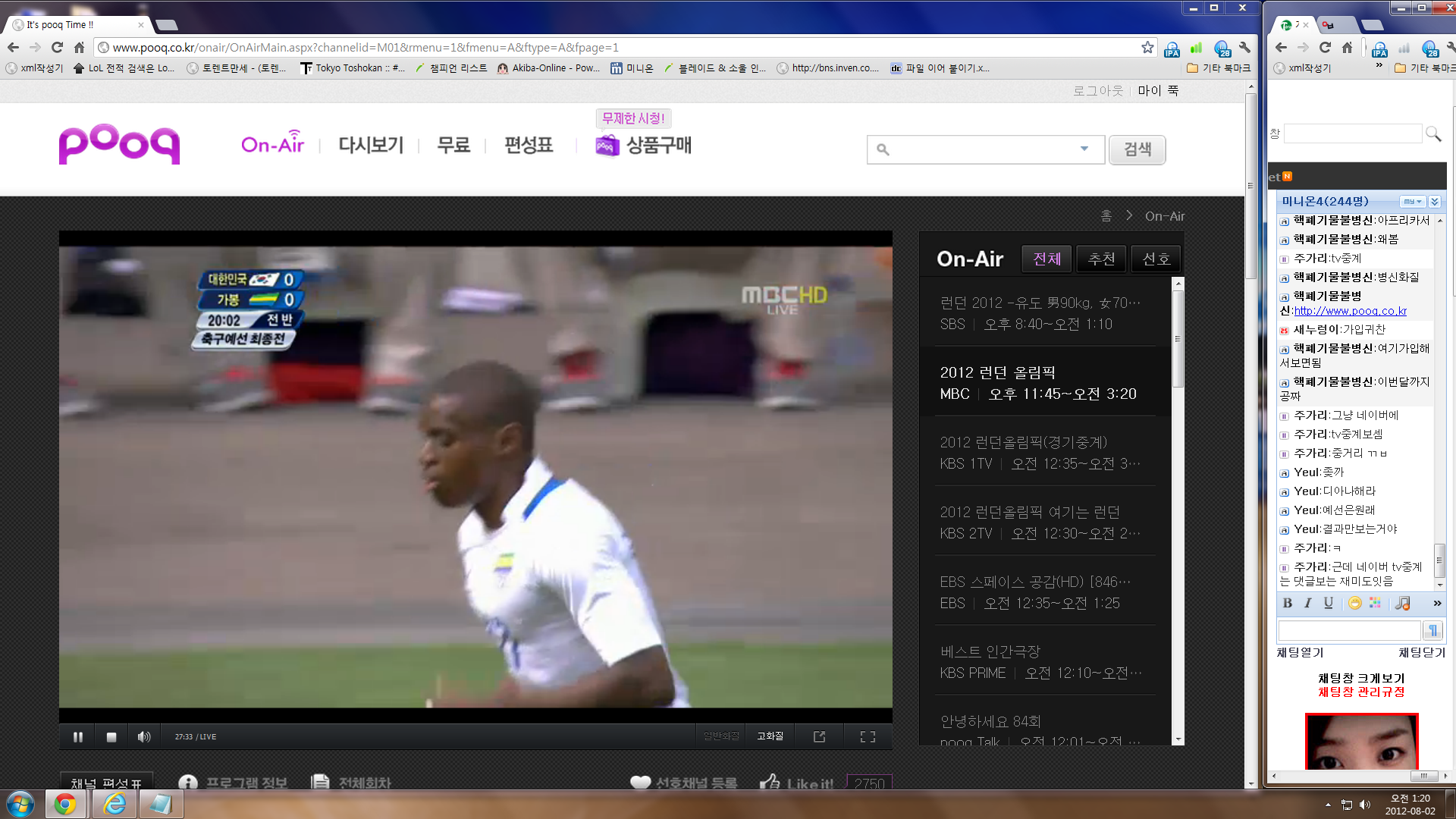Screen dimensions: 1456x819
Task: Click the 검색 search button
Action: pyautogui.click(x=1137, y=149)
